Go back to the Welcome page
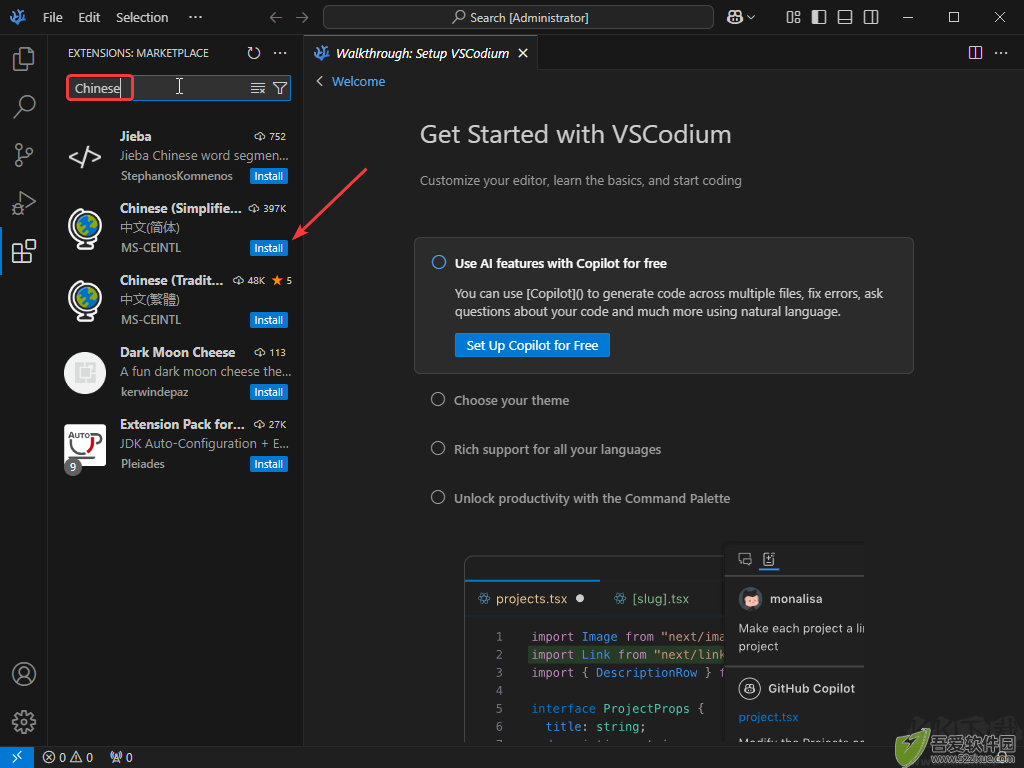The width and height of the screenshot is (1024, 768). point(351,82)
